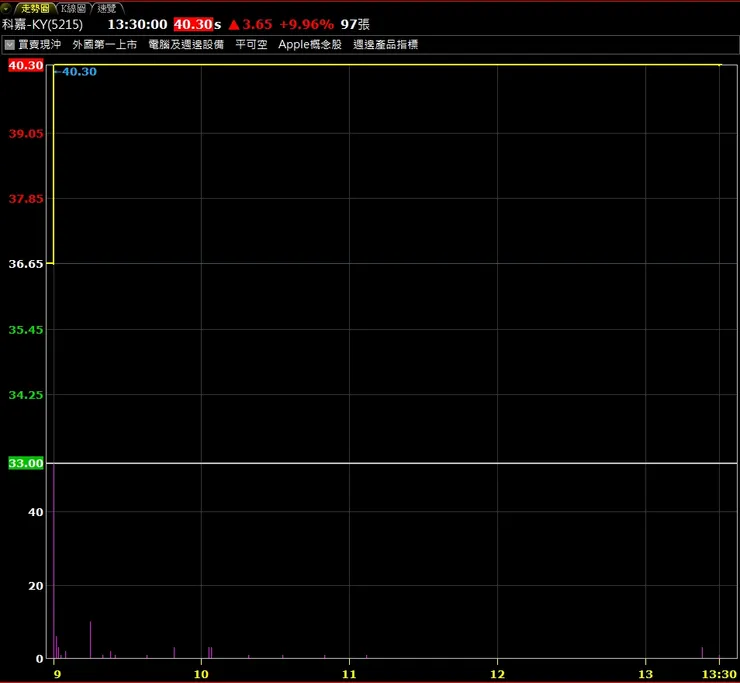Click the volume axis label 20
The height and width of the screenshot is (683, 740).
36,586
